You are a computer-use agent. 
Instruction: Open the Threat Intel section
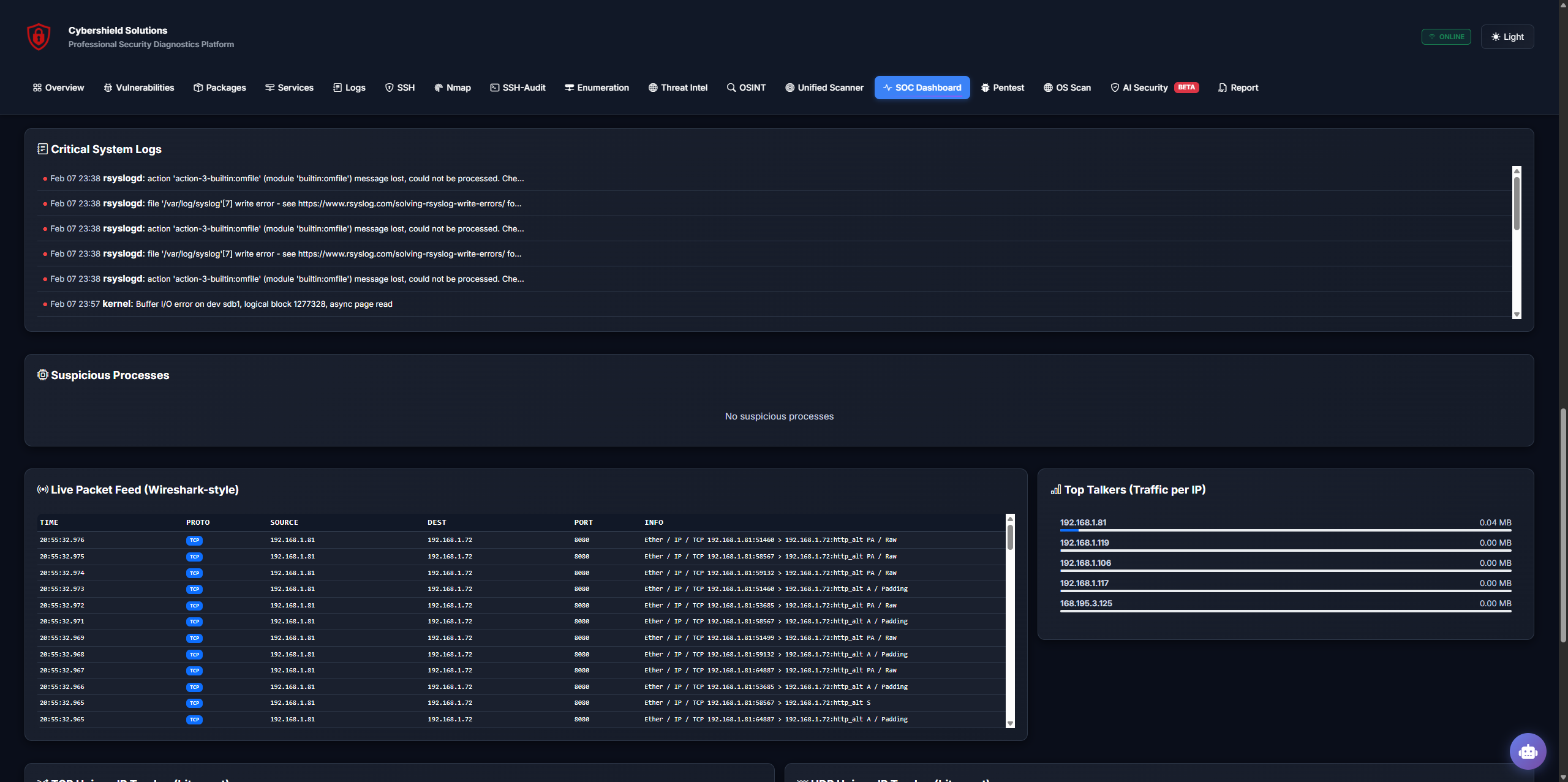[x=677, y=88]
